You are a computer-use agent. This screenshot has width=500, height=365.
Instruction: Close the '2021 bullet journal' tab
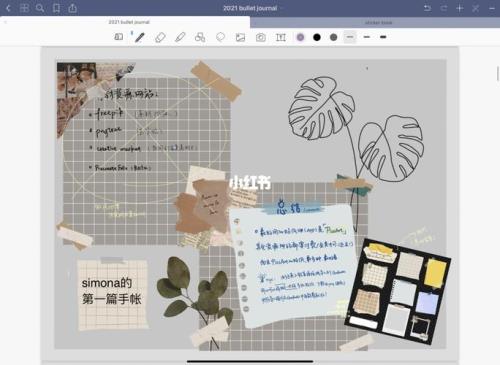[5, 22]
